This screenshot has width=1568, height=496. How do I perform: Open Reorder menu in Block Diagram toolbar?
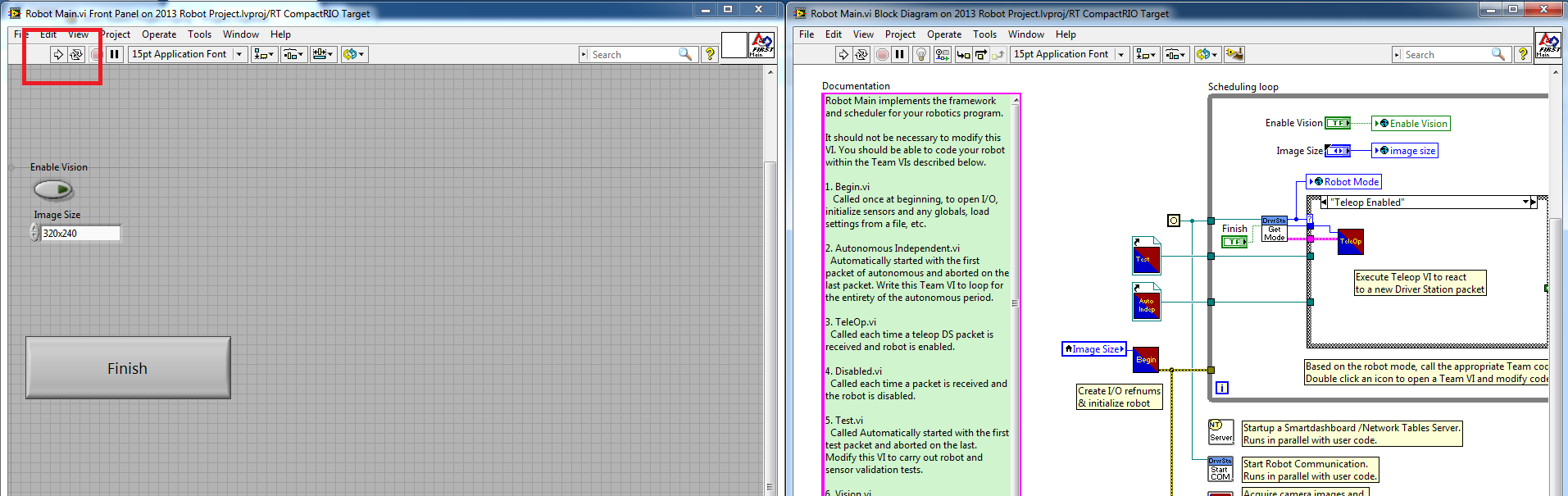tap(1207, 54)
